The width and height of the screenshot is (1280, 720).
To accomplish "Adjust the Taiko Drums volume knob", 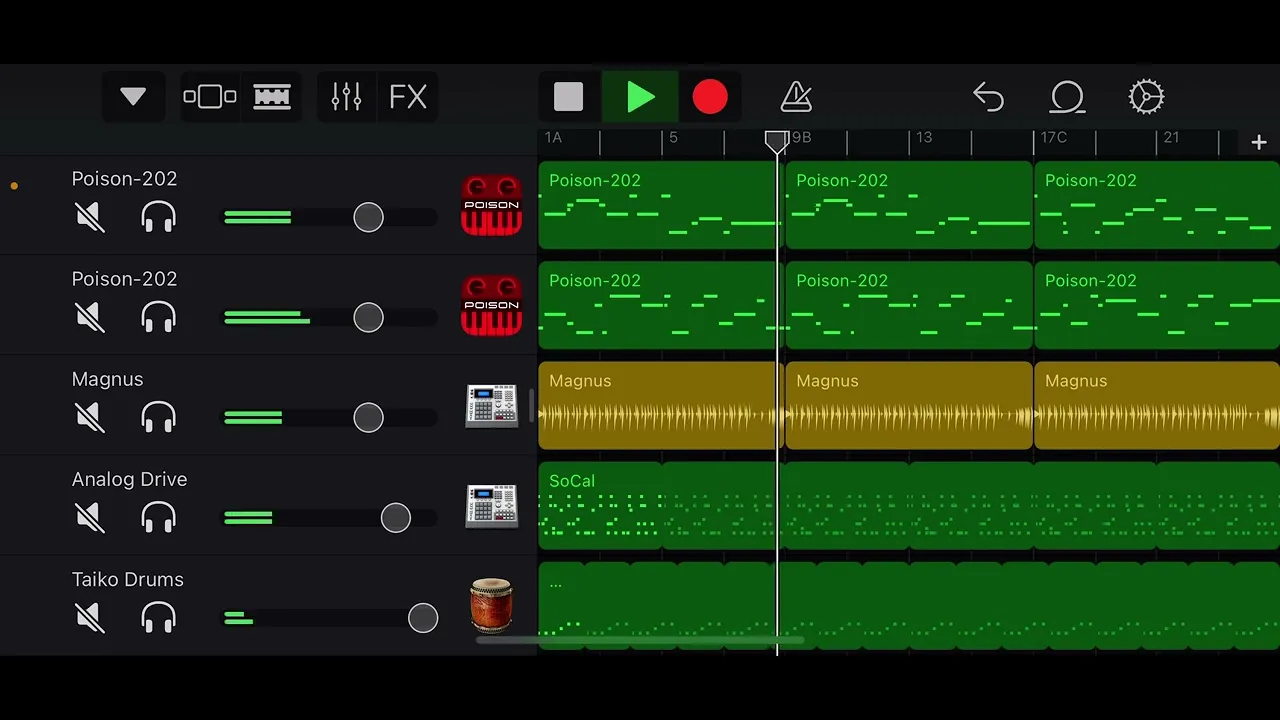I will pyautogui.click(x=423, y=617).
